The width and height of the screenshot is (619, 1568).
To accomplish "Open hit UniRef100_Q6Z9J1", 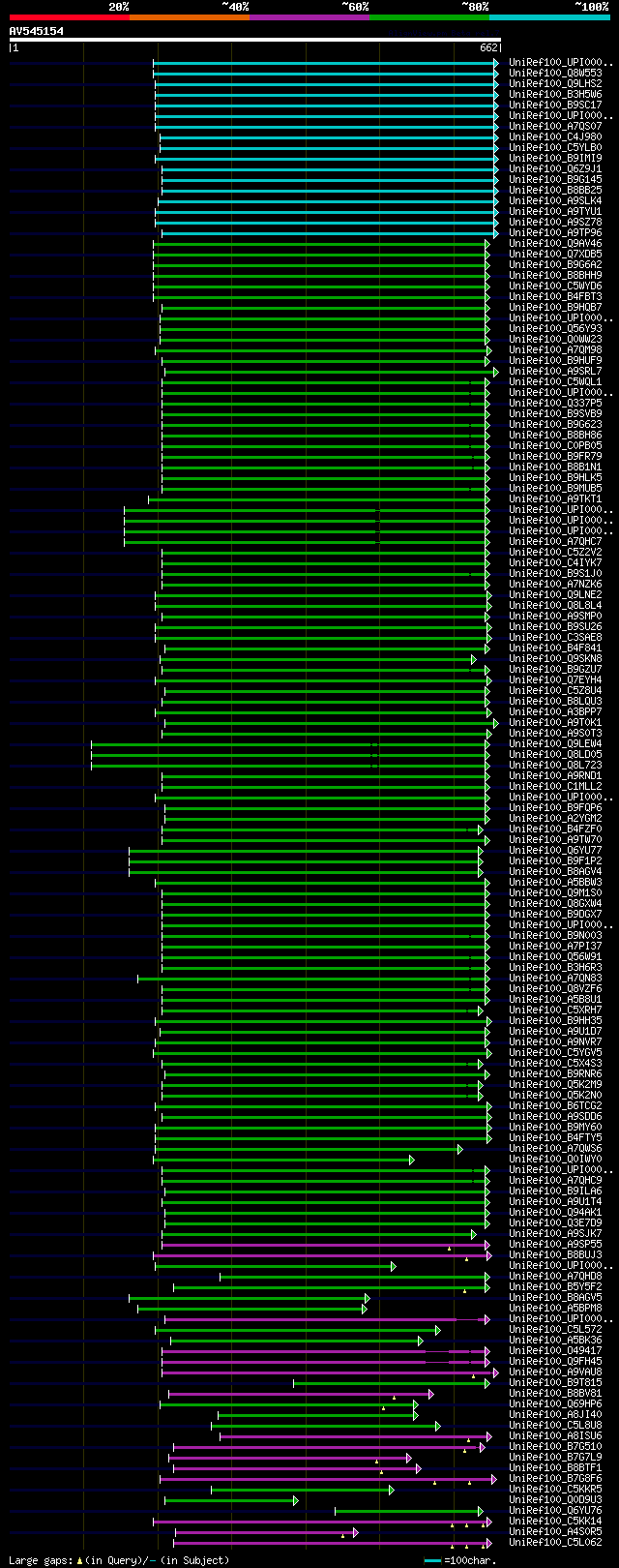I will (555, 168).
